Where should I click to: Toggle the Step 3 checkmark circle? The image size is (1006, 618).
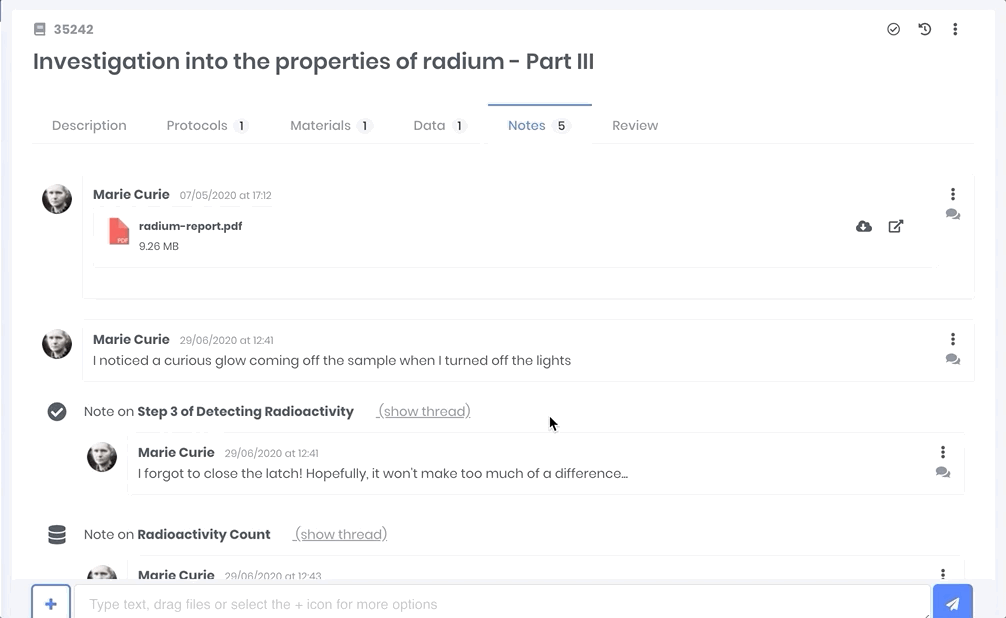coord(57,412)
